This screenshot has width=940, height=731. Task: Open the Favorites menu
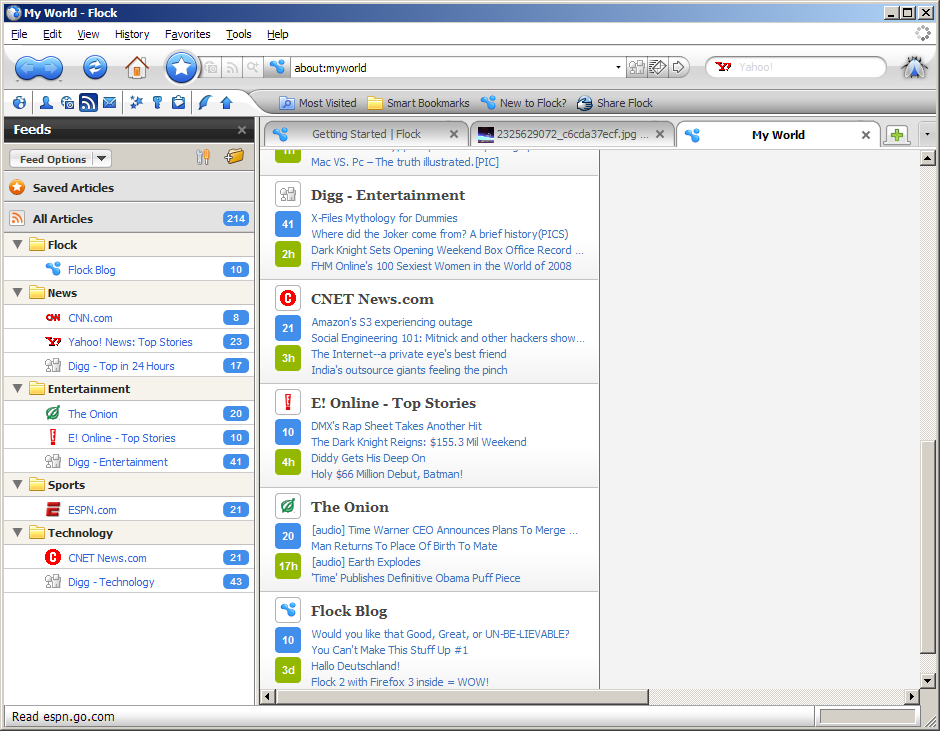click(x=188, y=34)
